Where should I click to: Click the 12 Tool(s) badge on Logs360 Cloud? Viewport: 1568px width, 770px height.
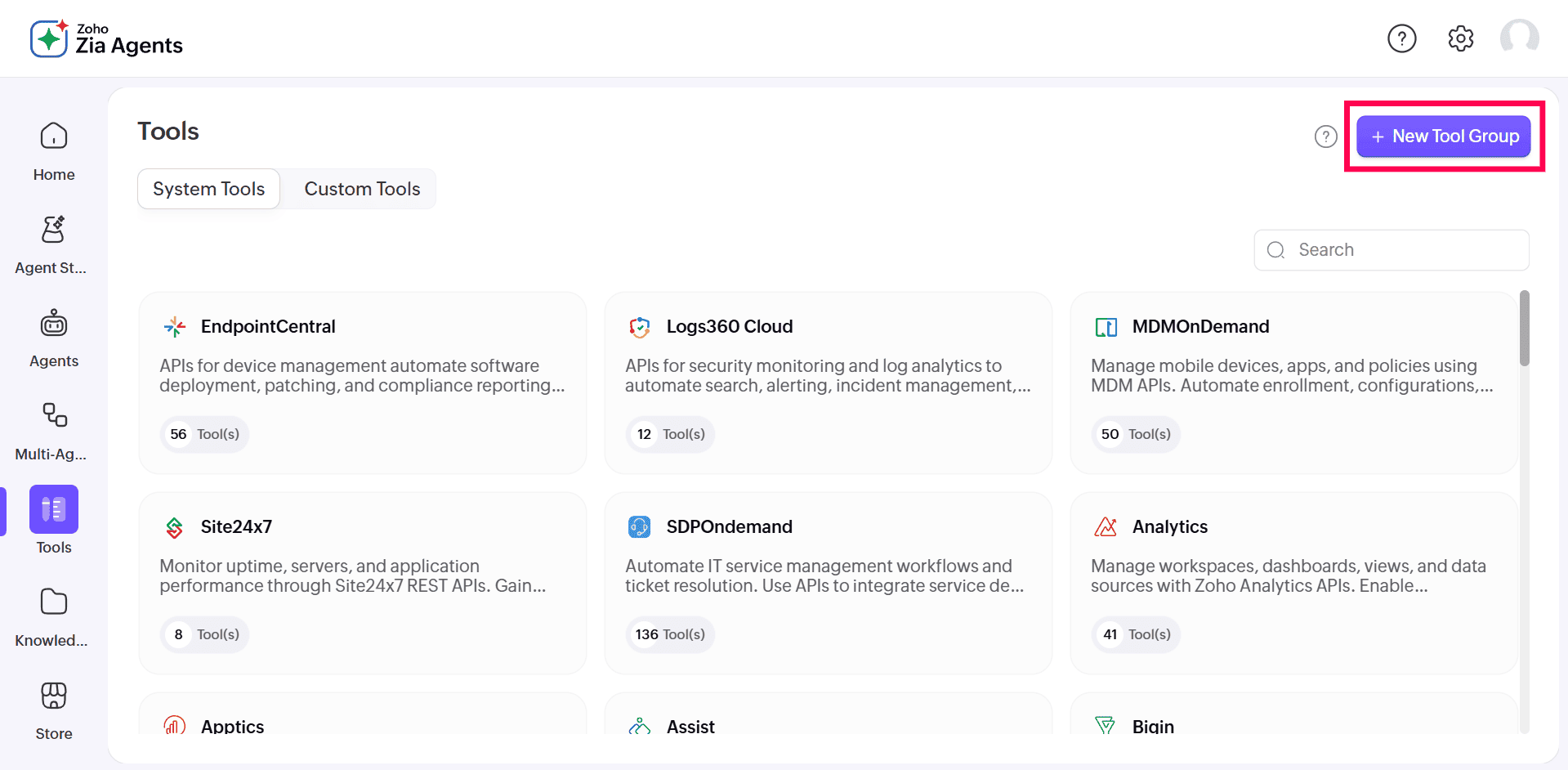670,434
